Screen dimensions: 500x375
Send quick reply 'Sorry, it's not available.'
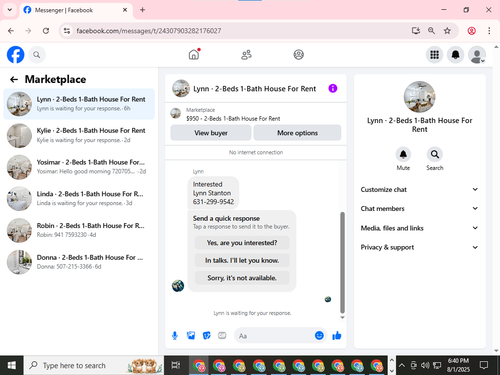pos(242,278)
